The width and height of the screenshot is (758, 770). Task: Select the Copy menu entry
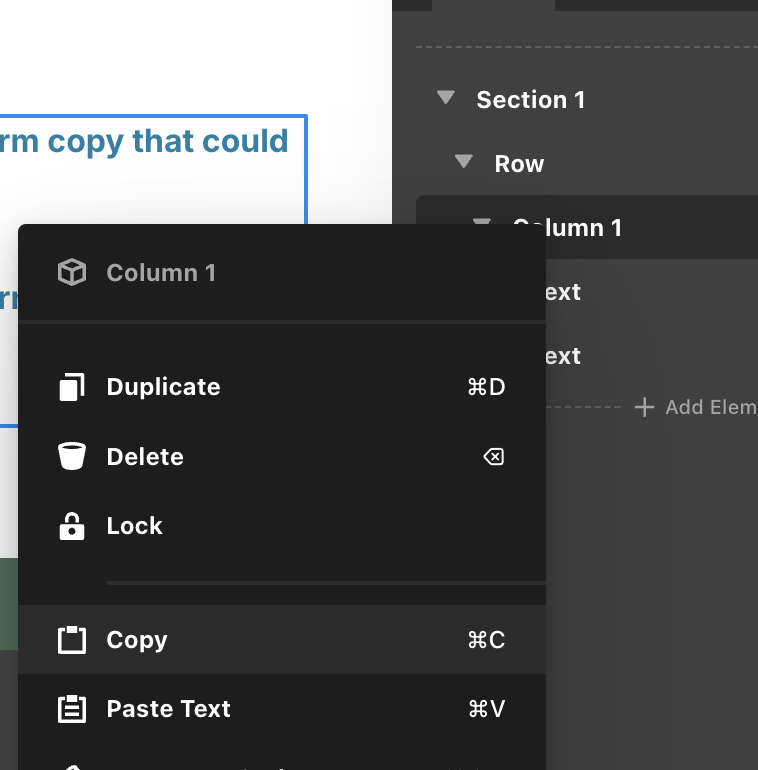coord(137,640)
